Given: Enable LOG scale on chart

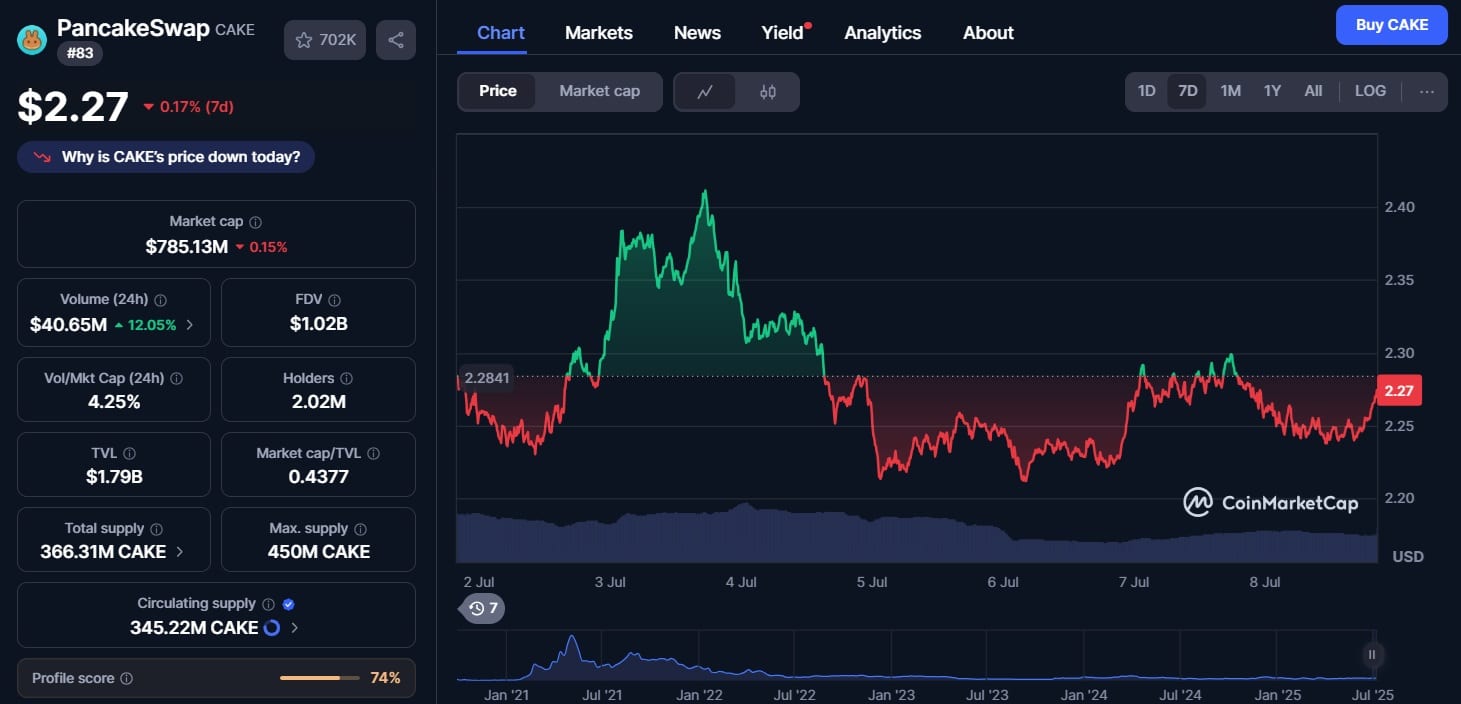Looking at the screenshot, I should tap(1370, 91).
